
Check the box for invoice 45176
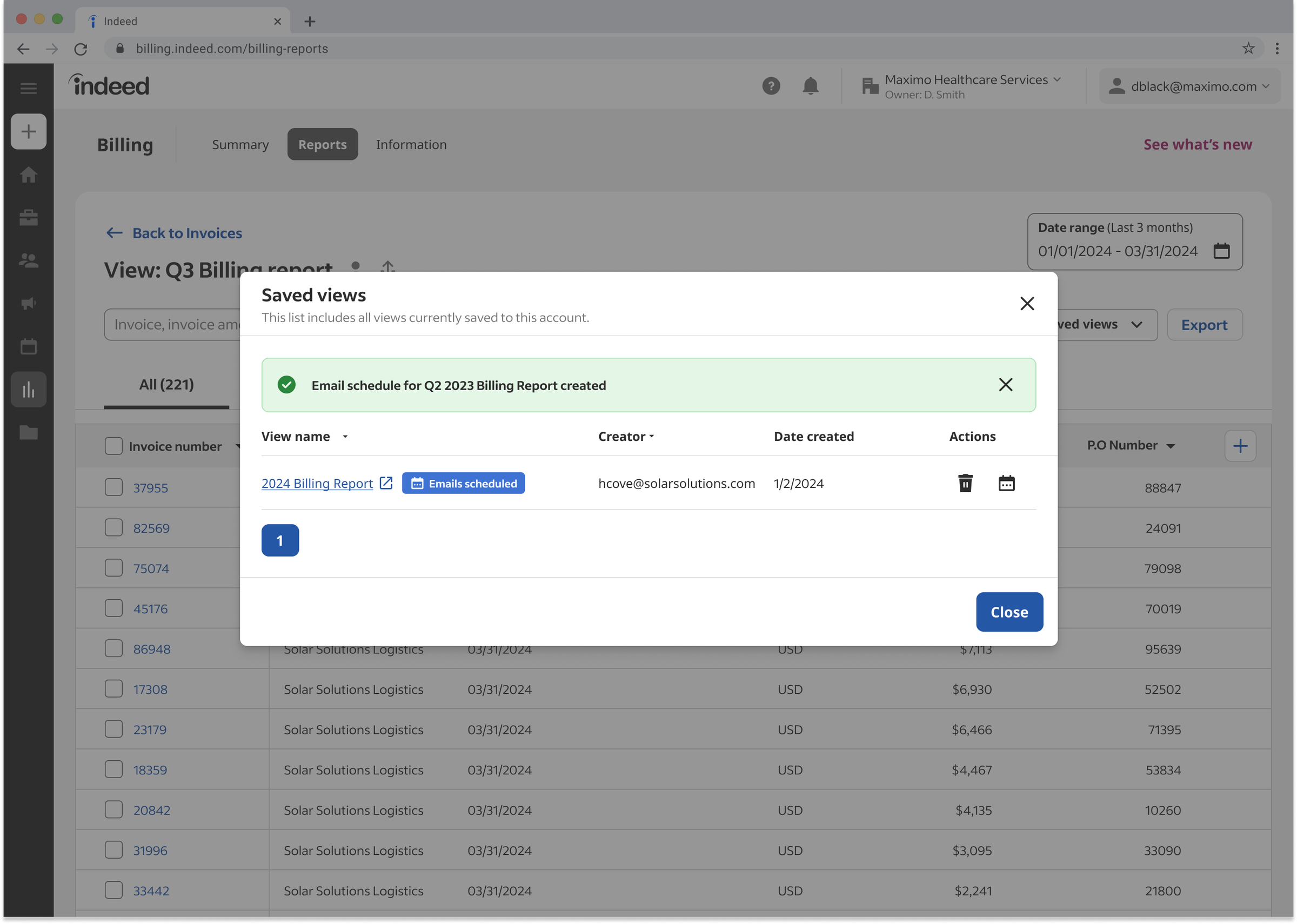click(x=114, y=608)
